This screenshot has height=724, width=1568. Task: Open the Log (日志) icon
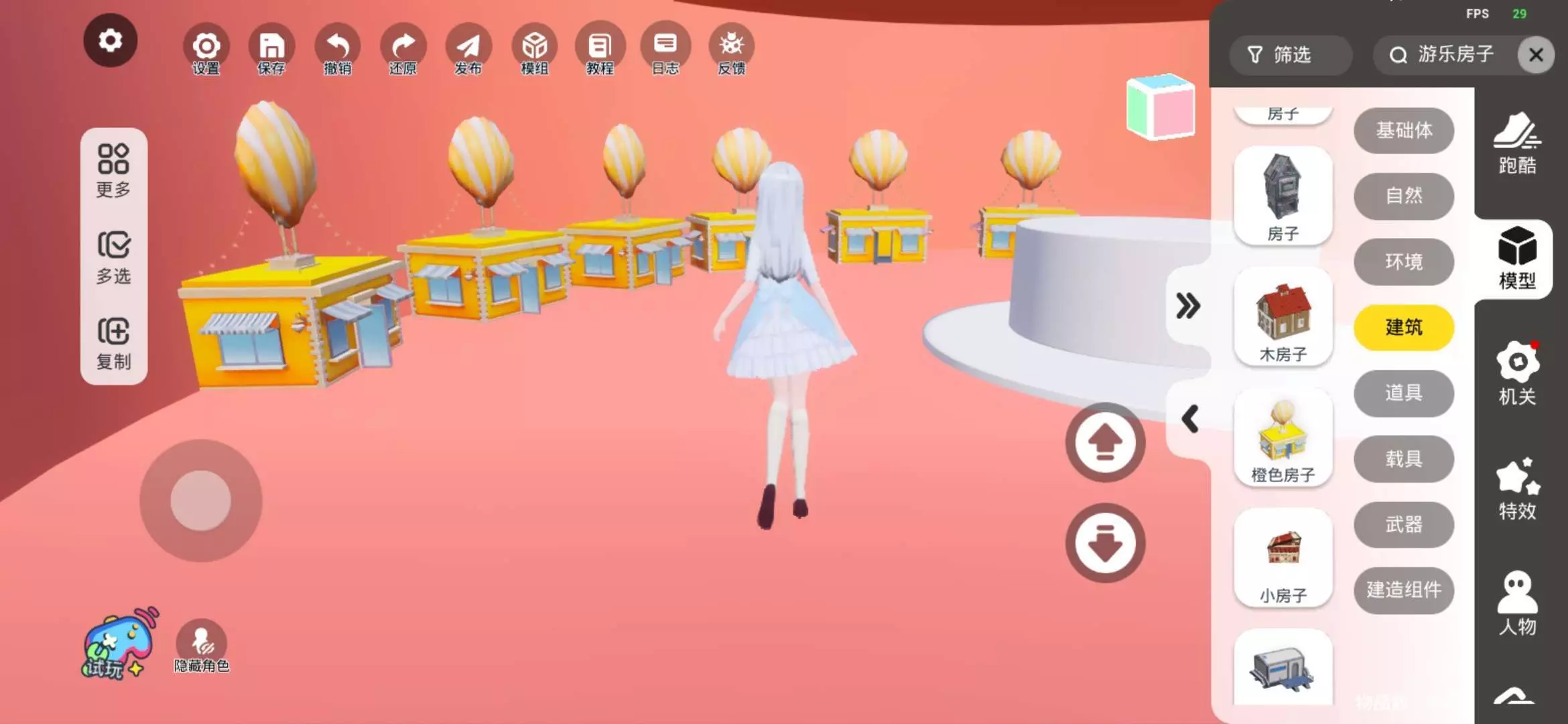[665, 50]
